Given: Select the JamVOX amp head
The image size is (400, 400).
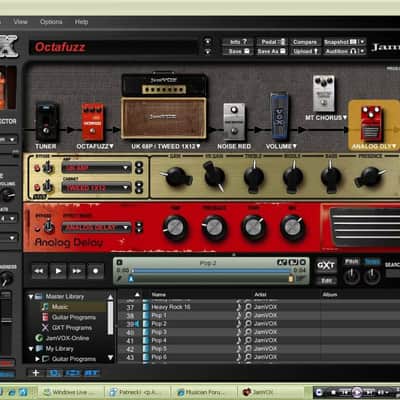Looking at the screenshot, I should click(x=164, y=86).
